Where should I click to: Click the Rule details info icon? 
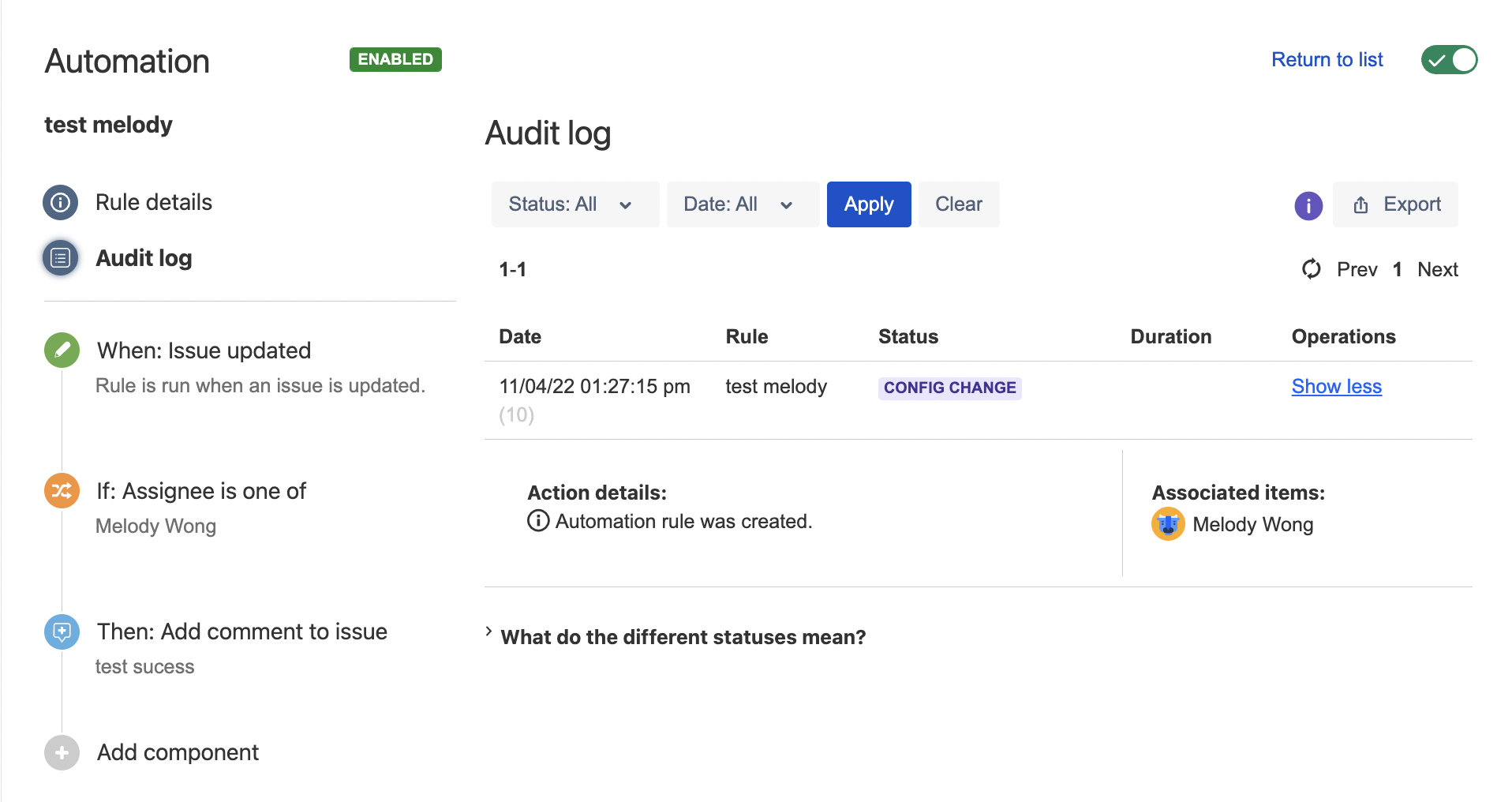[61, 203]
